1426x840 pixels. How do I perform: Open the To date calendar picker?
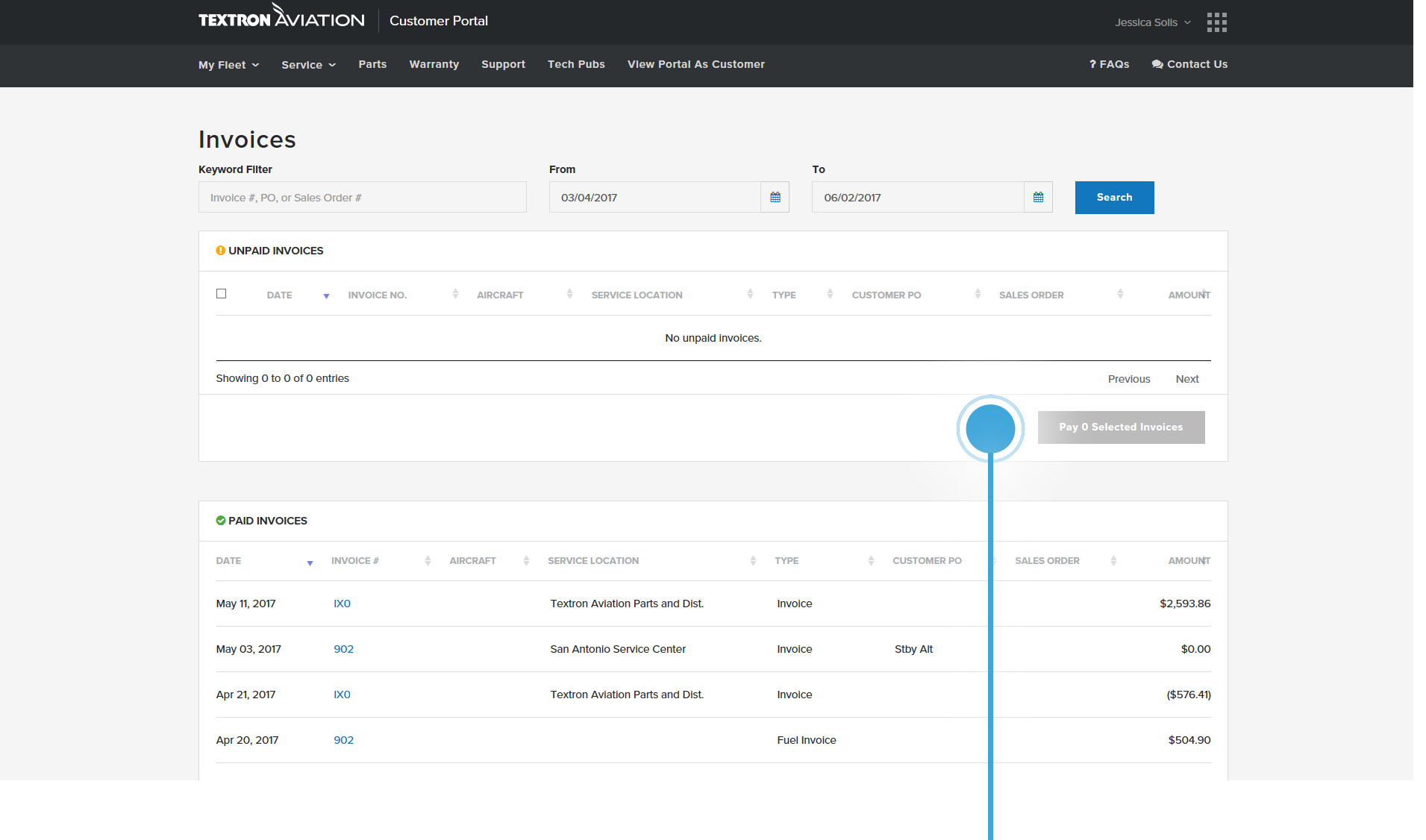(x=1038, y=198)
